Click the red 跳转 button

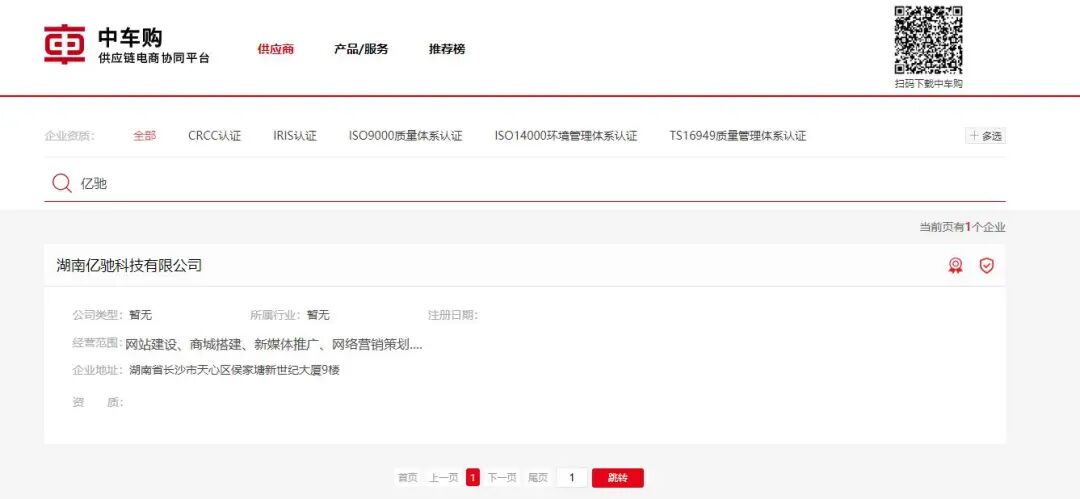(x=618, y=478)
